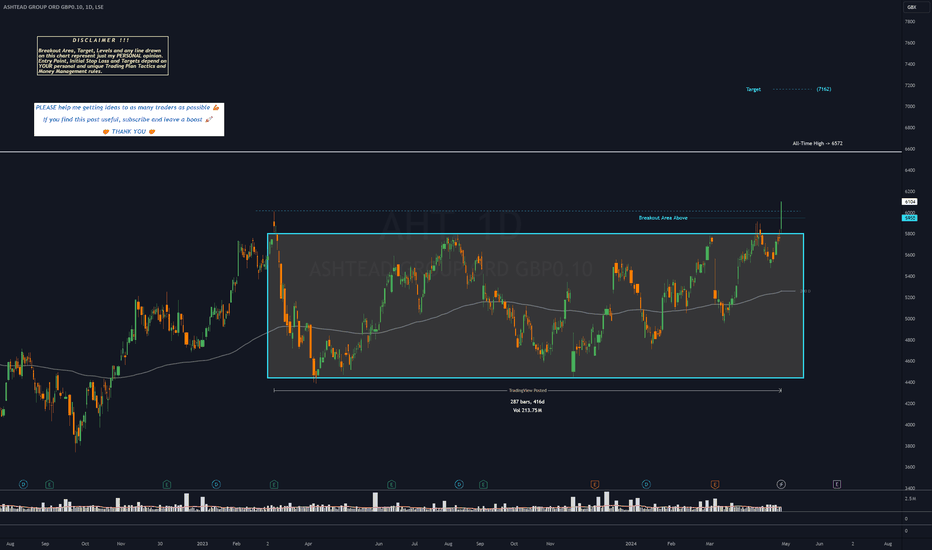Open the dividend marker near January 2023
This screenshot has height=550, width=932.
[x=216, y=485]
